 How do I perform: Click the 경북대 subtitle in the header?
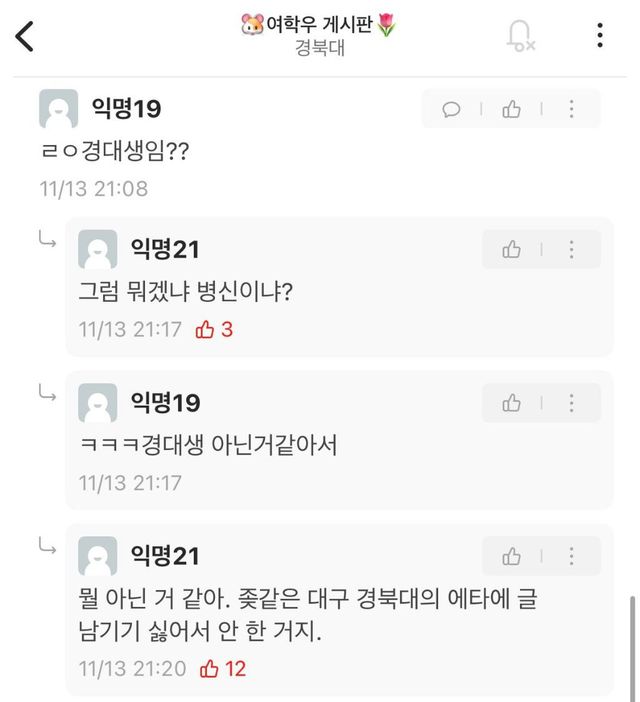(319, 48)
